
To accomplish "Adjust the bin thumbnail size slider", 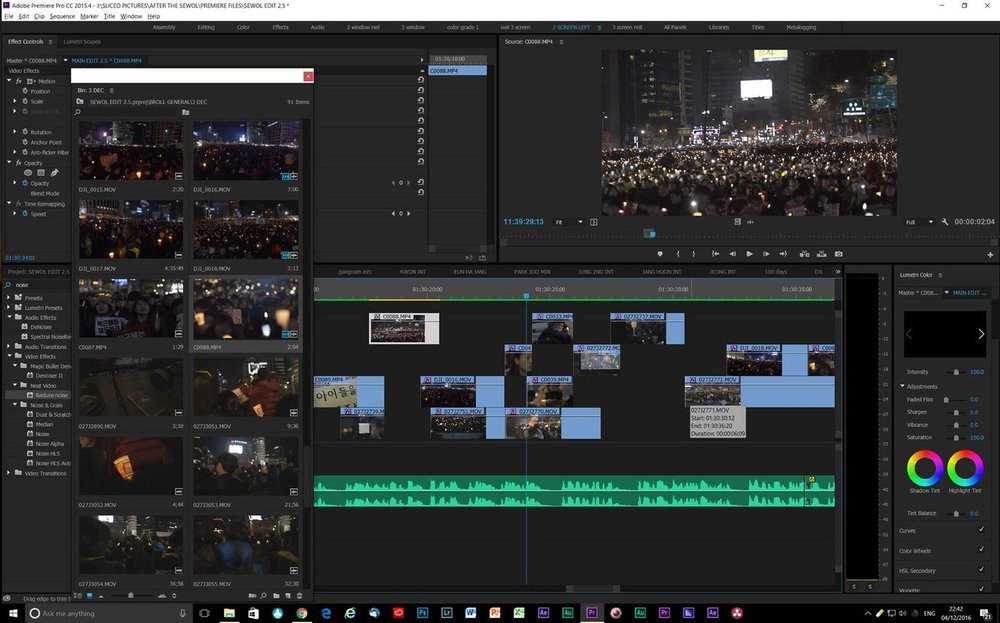I will tap(131, 596).
